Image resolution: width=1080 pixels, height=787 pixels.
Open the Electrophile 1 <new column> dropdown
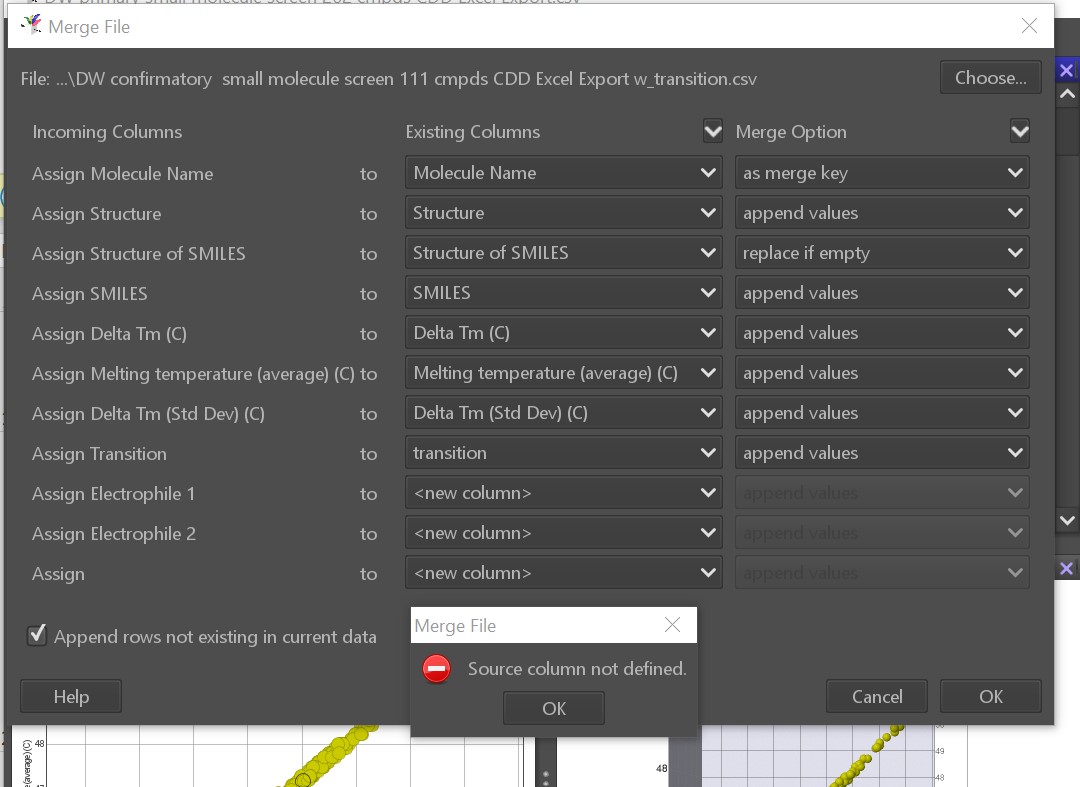563,493
